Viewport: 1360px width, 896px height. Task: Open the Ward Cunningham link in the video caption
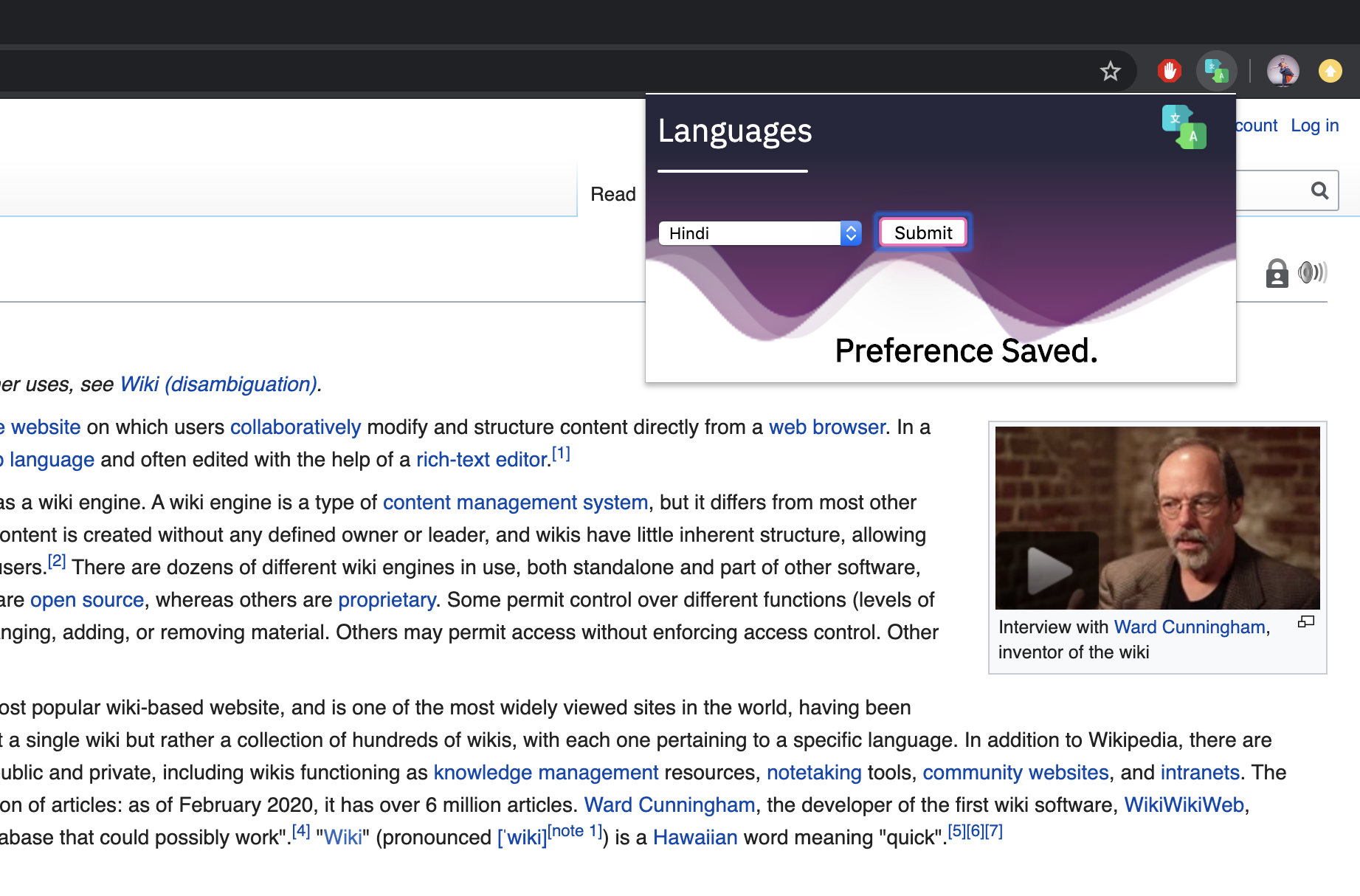[x=1190, y=627]
